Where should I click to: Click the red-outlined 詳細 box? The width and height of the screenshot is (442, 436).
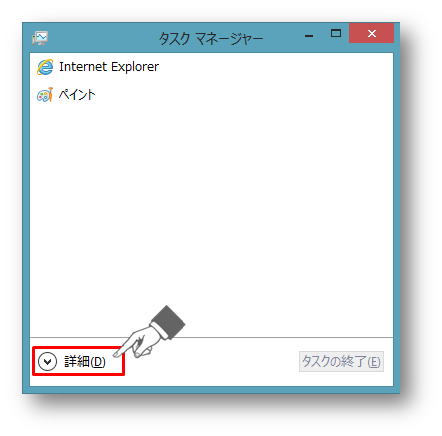78,362
